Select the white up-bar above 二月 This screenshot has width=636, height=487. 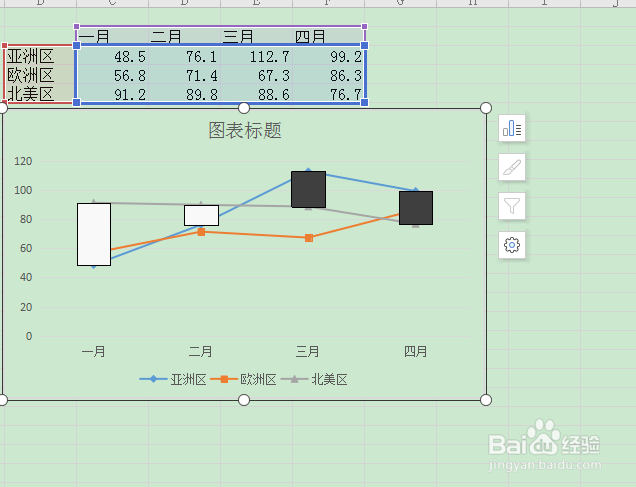202,215
